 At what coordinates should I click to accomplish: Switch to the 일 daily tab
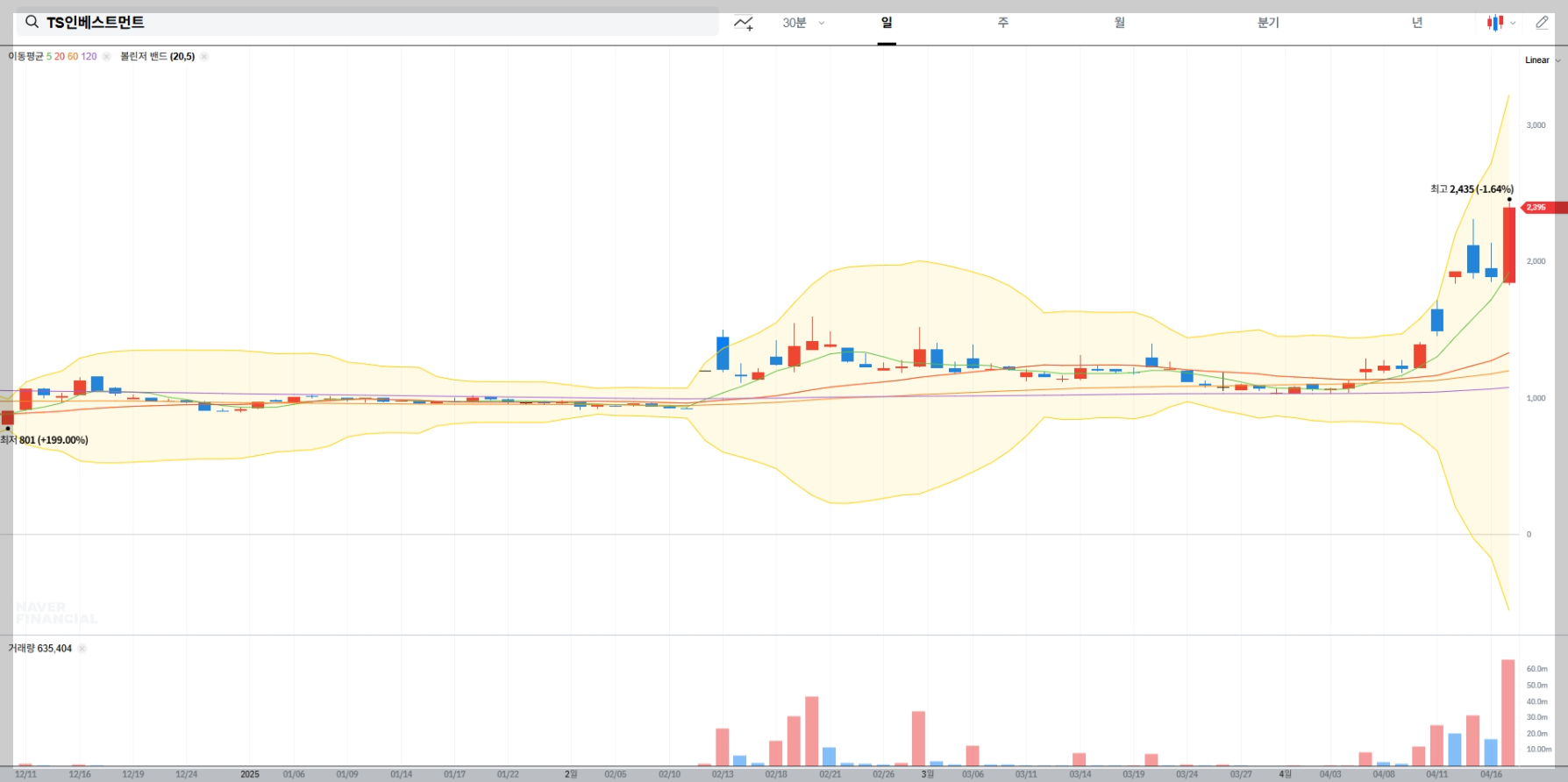887,23
